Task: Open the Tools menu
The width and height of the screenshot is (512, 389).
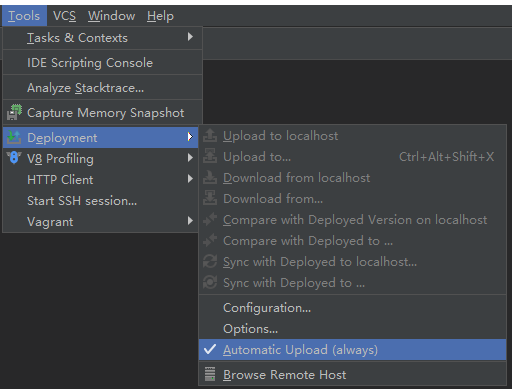Action: (24, 16)
